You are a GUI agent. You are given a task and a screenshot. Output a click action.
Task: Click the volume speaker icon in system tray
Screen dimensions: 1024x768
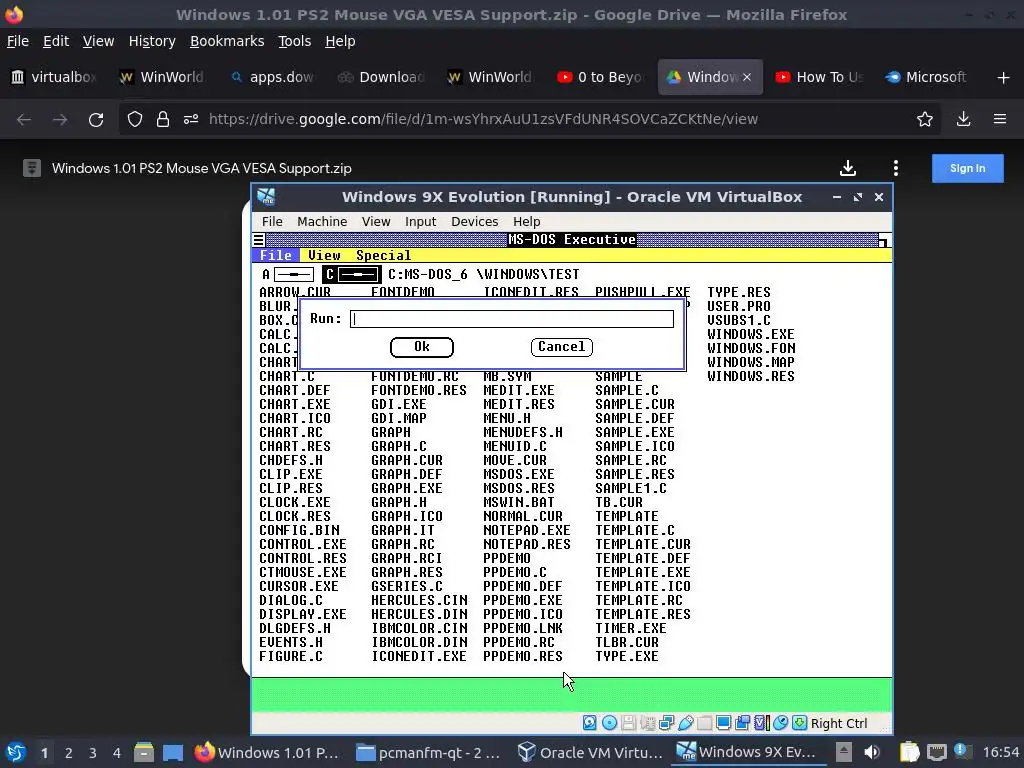pyautogui.click(x=872, y=752)
